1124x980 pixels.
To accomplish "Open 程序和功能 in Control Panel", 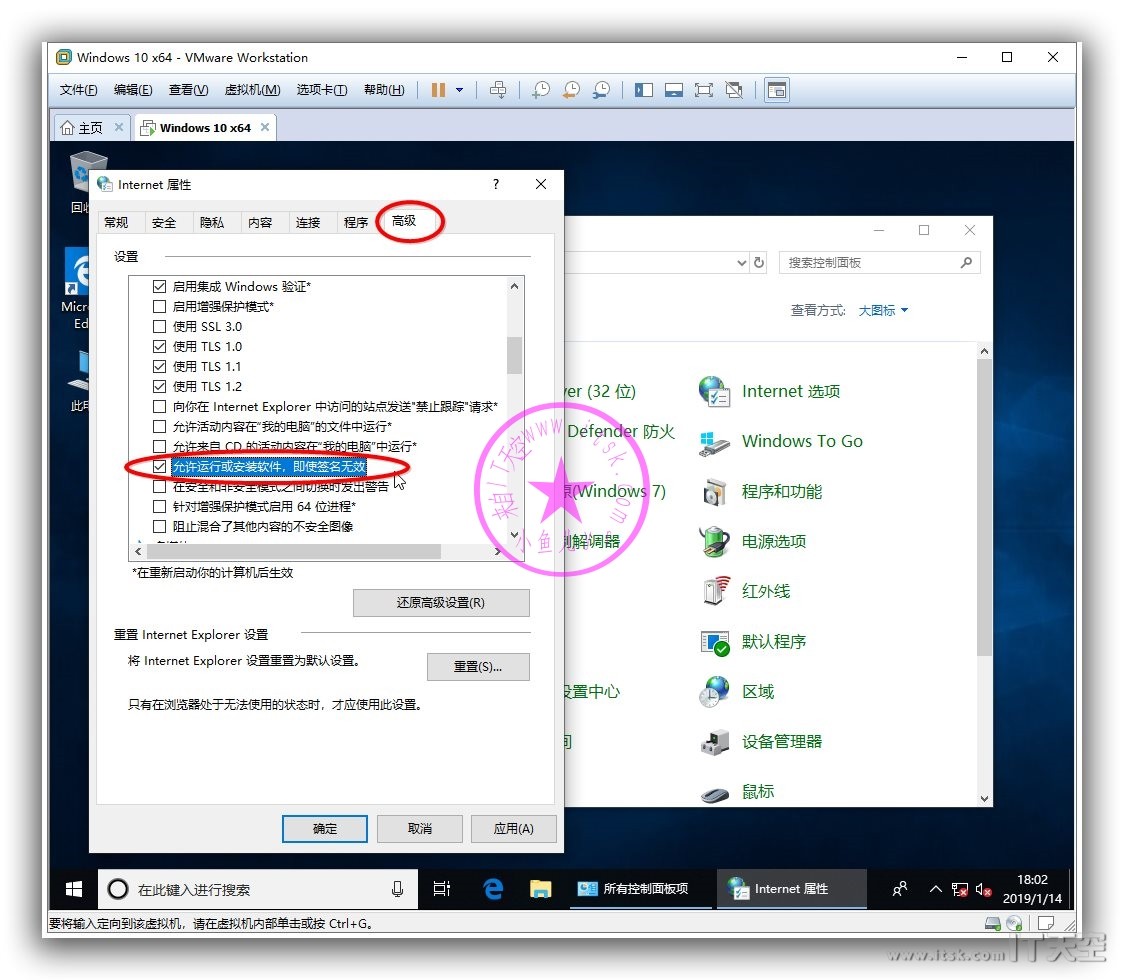I will (761, 492).
